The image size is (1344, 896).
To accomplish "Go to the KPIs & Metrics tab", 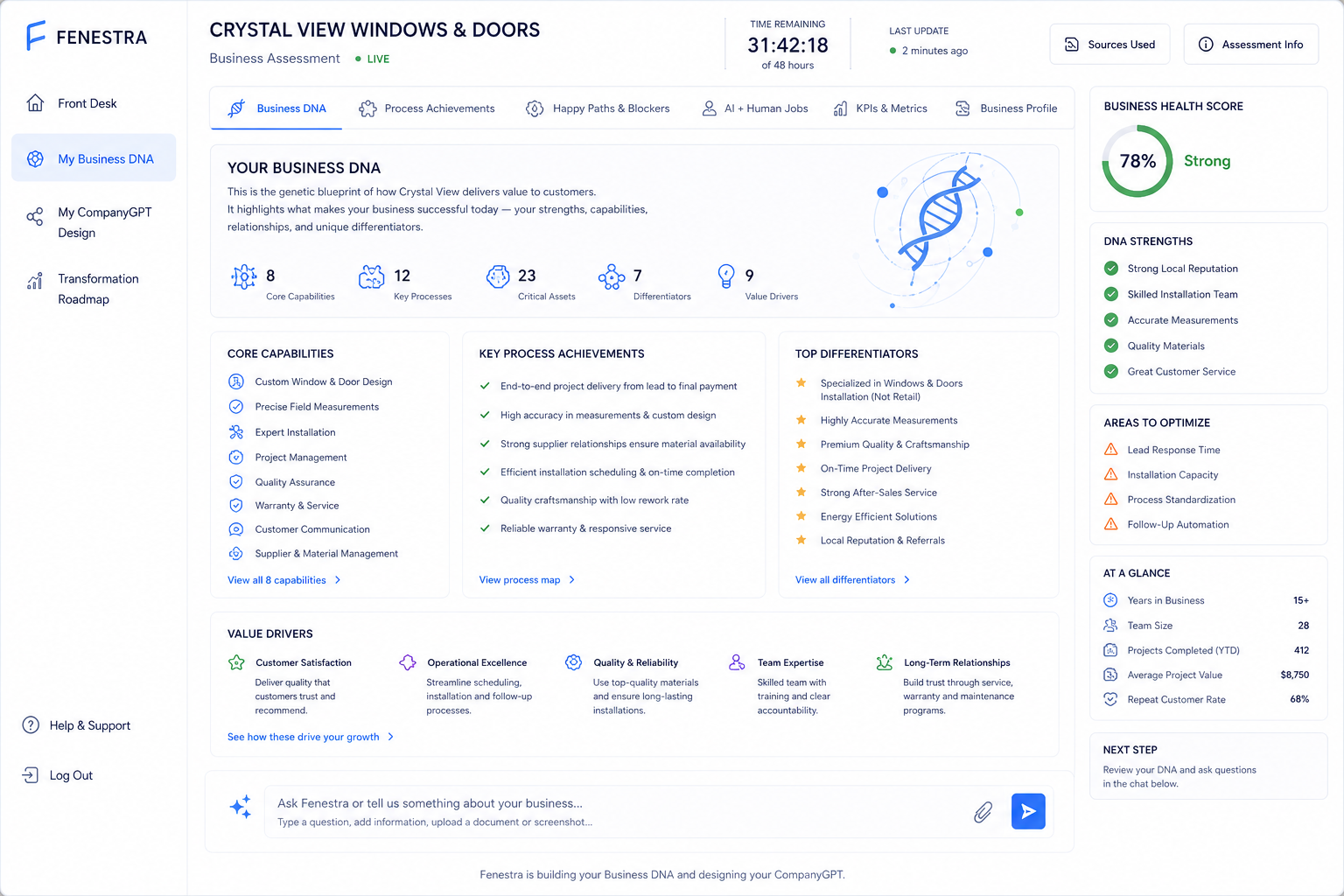I will 880,108.
